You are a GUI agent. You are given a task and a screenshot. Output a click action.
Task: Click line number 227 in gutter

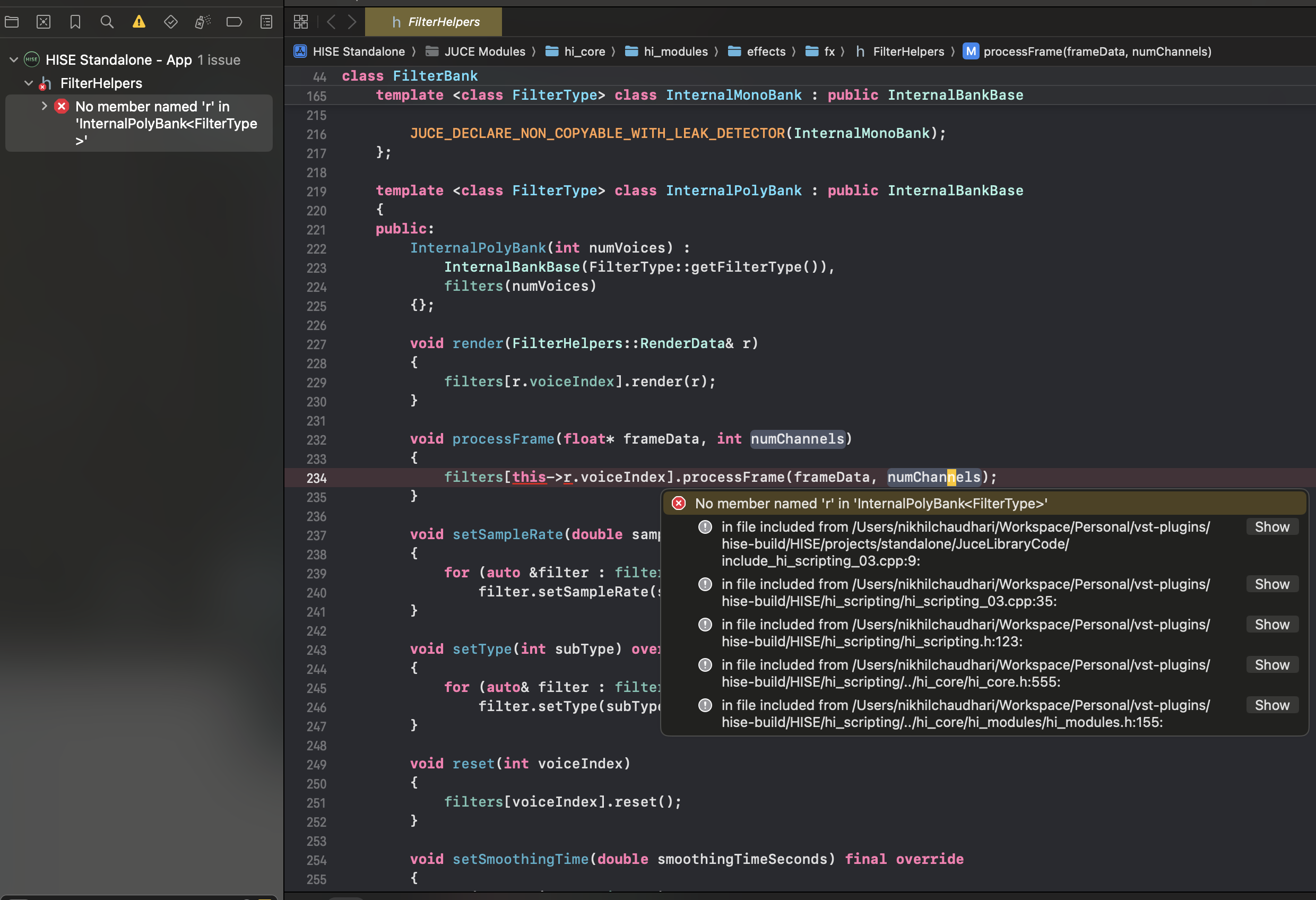pos(317,344)
